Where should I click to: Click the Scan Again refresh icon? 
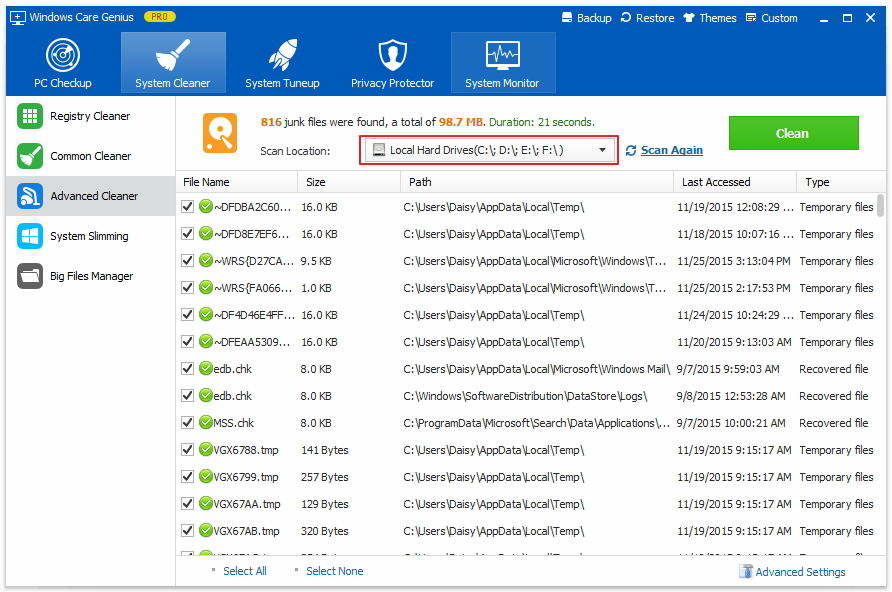(x=630, y=151)
